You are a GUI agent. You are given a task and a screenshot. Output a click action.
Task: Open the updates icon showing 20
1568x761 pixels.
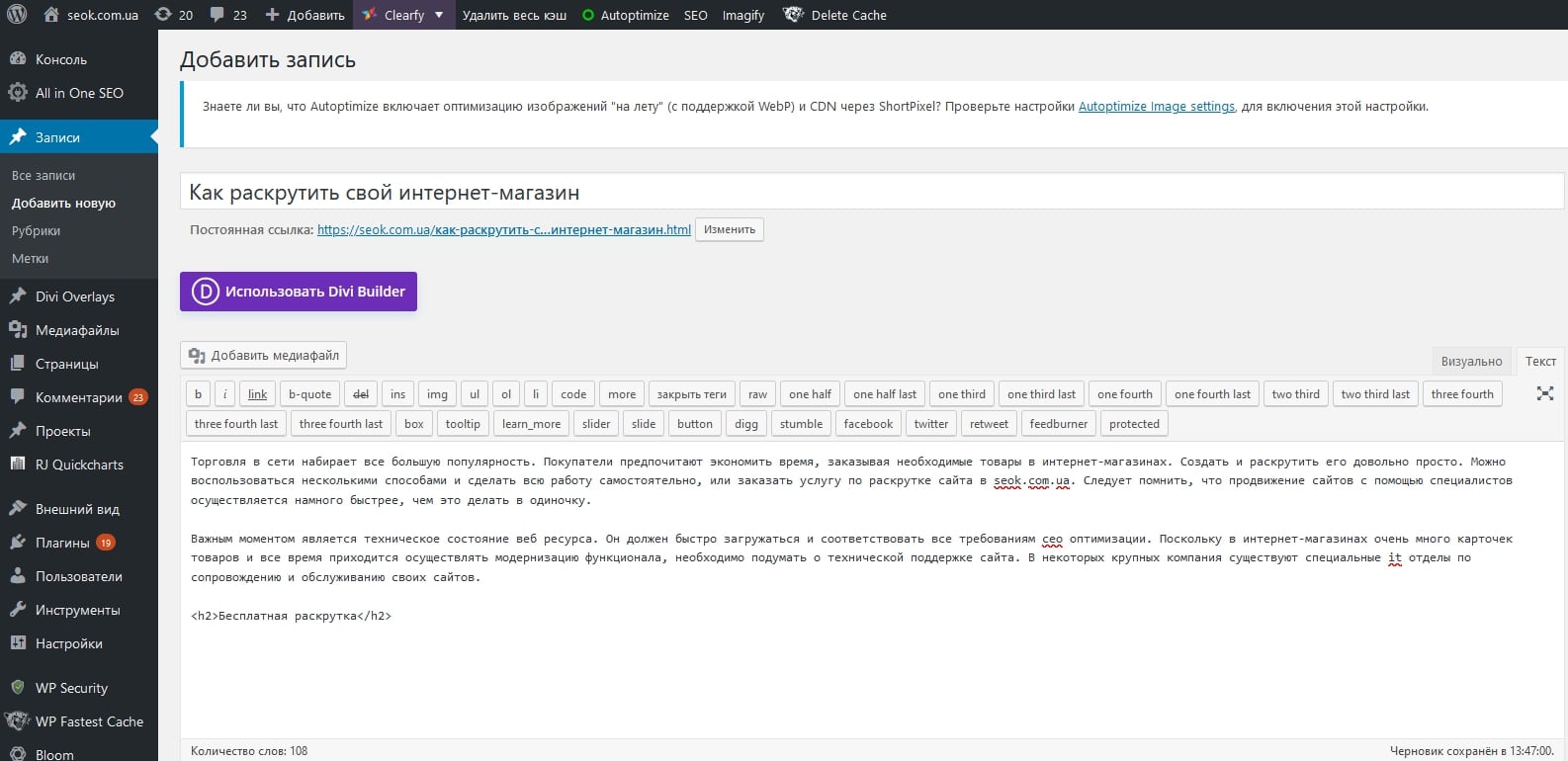[x=163, y=15]
